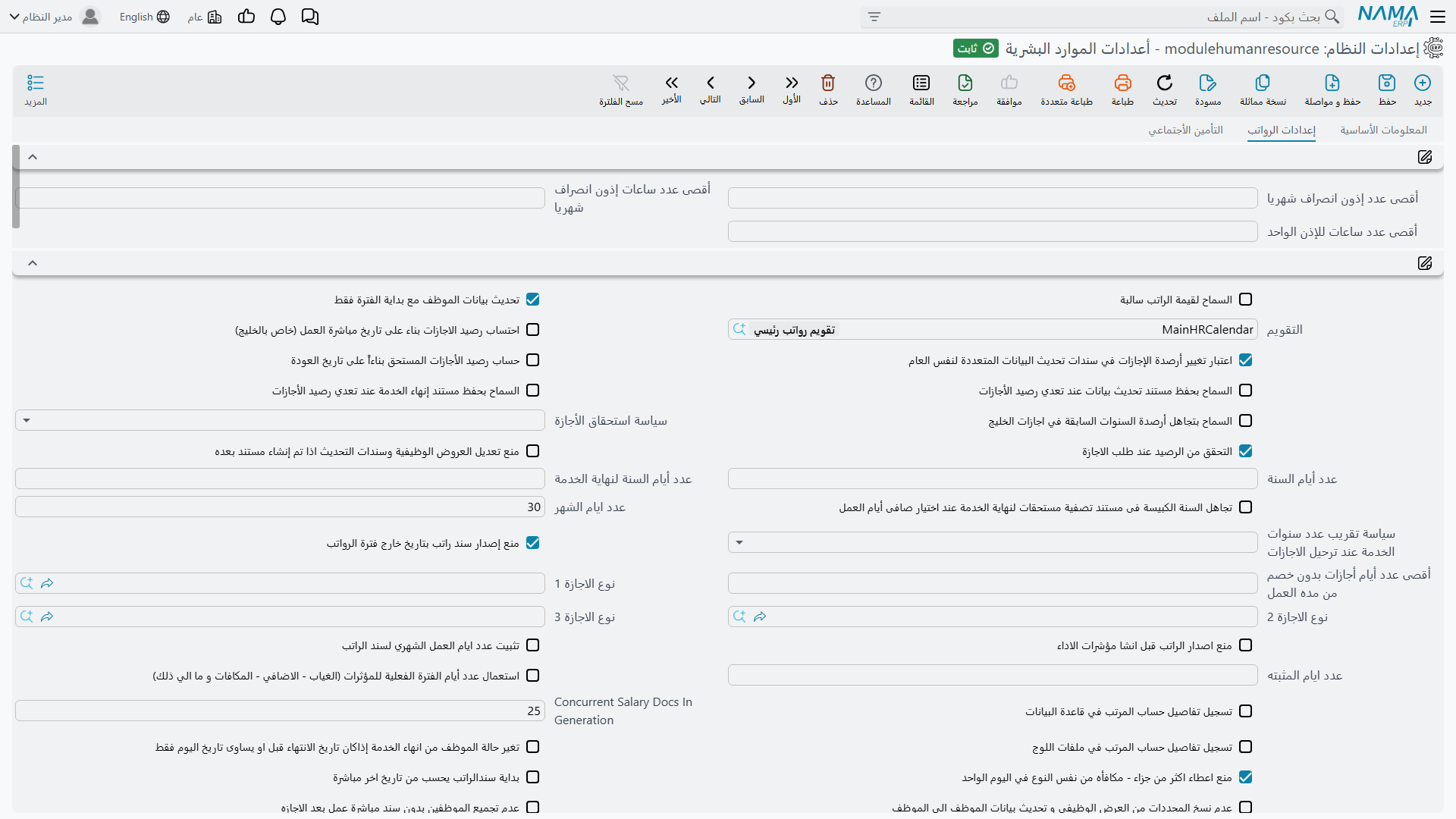
Task: Go to الأخير (last) record
Action: coord(671,83)
